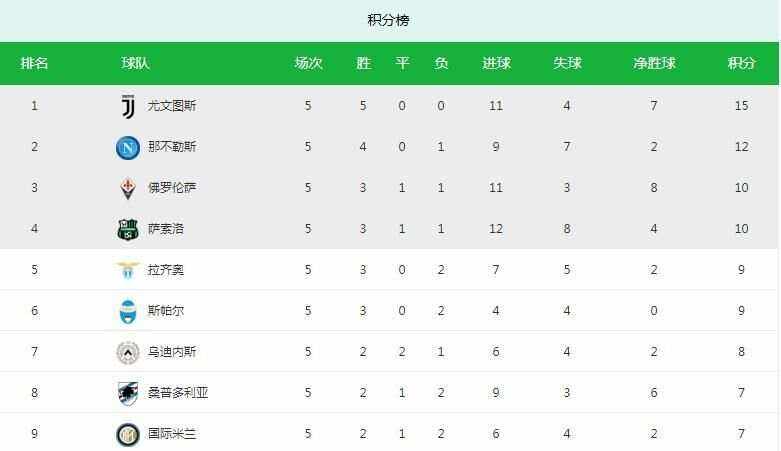Viewport: 781px width, 451px height.
Task: Click the 积分榜 title tab
Action: [389, 20]
